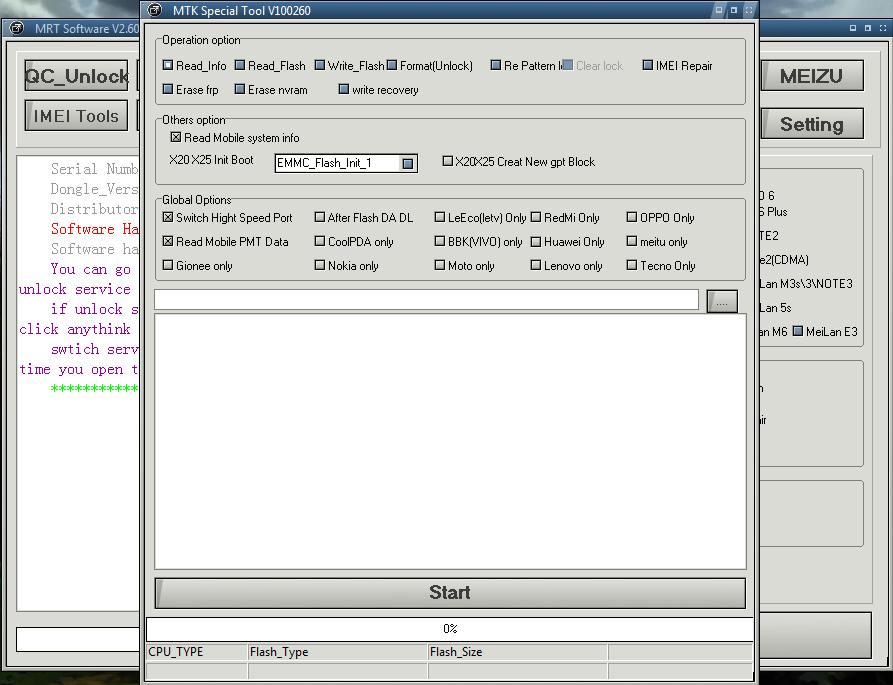Click the Start button
Image resolution: width=893 pixels, height=685 pixels.
(450, 593)
